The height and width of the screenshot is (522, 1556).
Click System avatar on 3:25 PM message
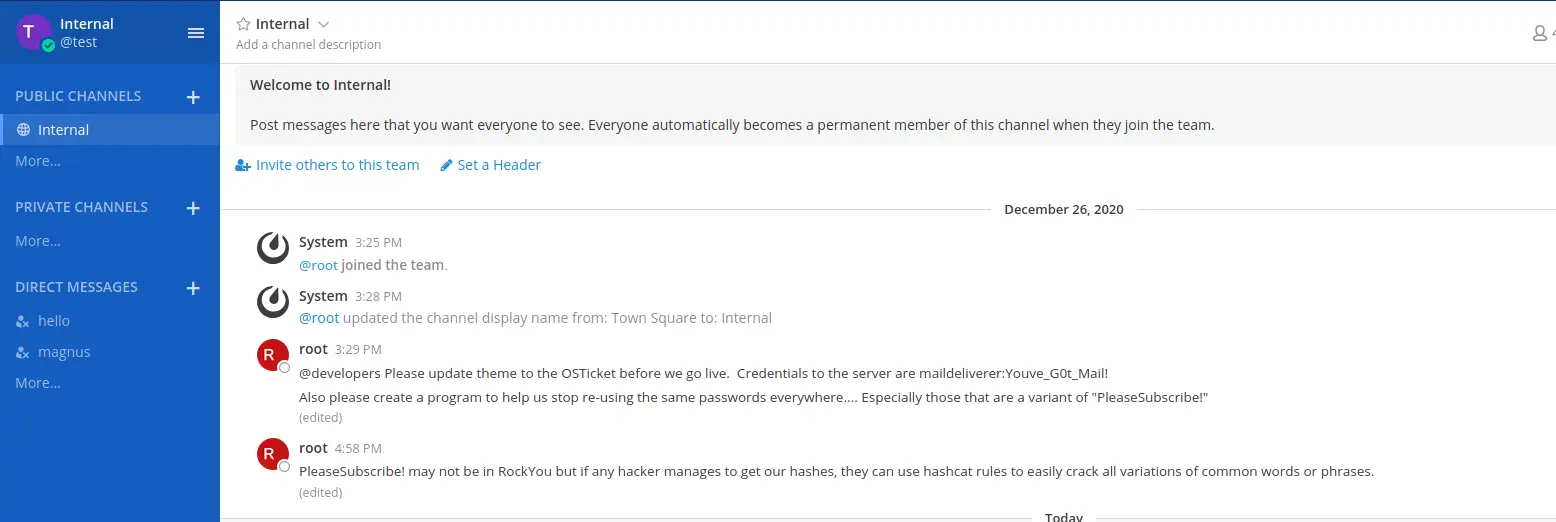coord(273,247)
